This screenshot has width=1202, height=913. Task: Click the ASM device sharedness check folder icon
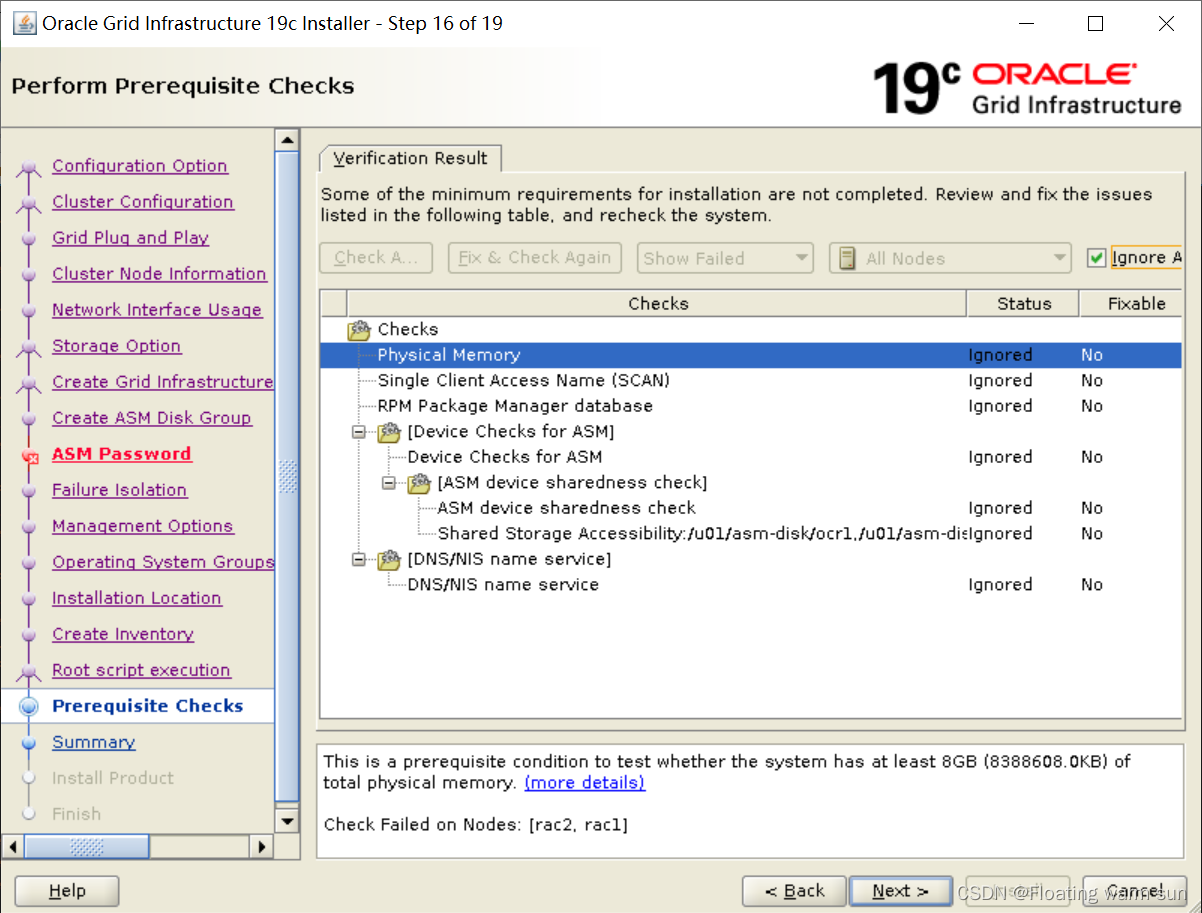[x=419, y=483]
